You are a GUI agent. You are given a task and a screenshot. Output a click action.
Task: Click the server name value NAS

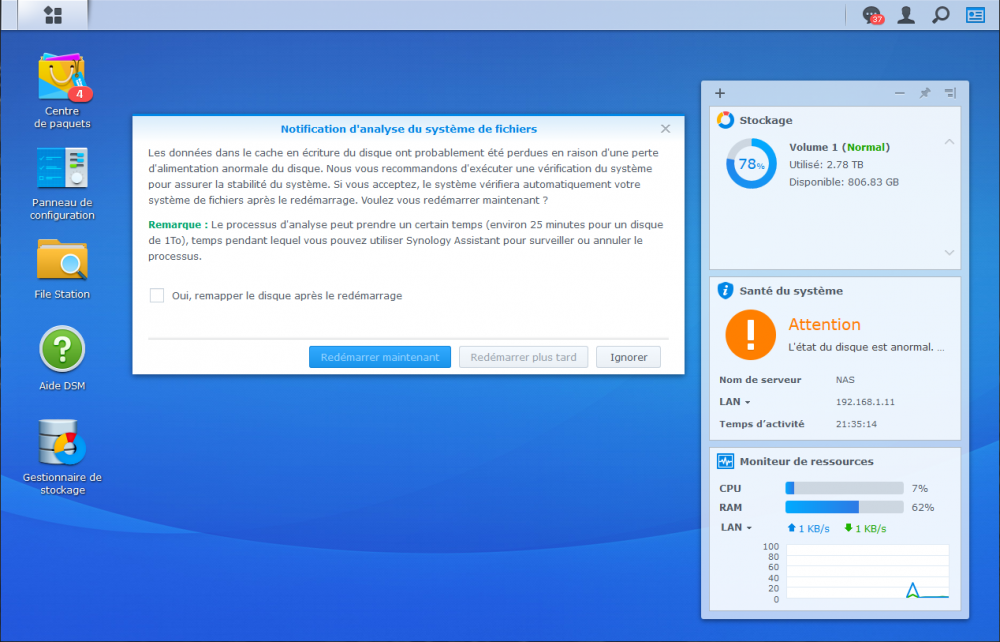pyautogui.click(x=845, y=380)
